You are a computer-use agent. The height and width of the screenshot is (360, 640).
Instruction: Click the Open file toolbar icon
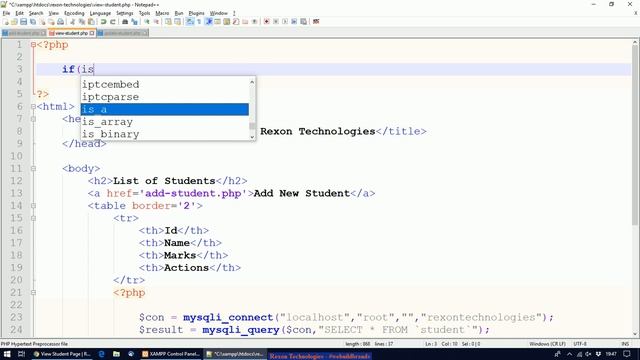point(14,22)
